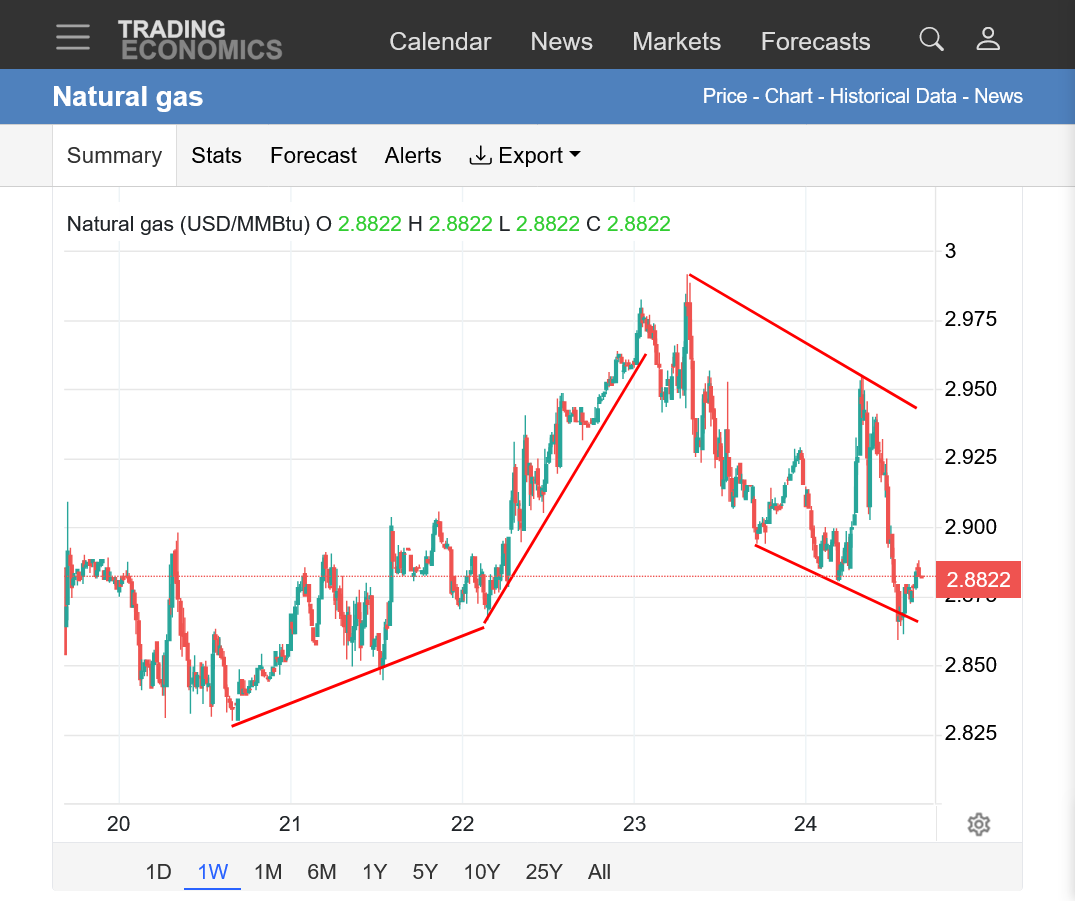Screen dimensions: 1075x901
Task: Click the 2.8822 current price label
Action: 978,579
